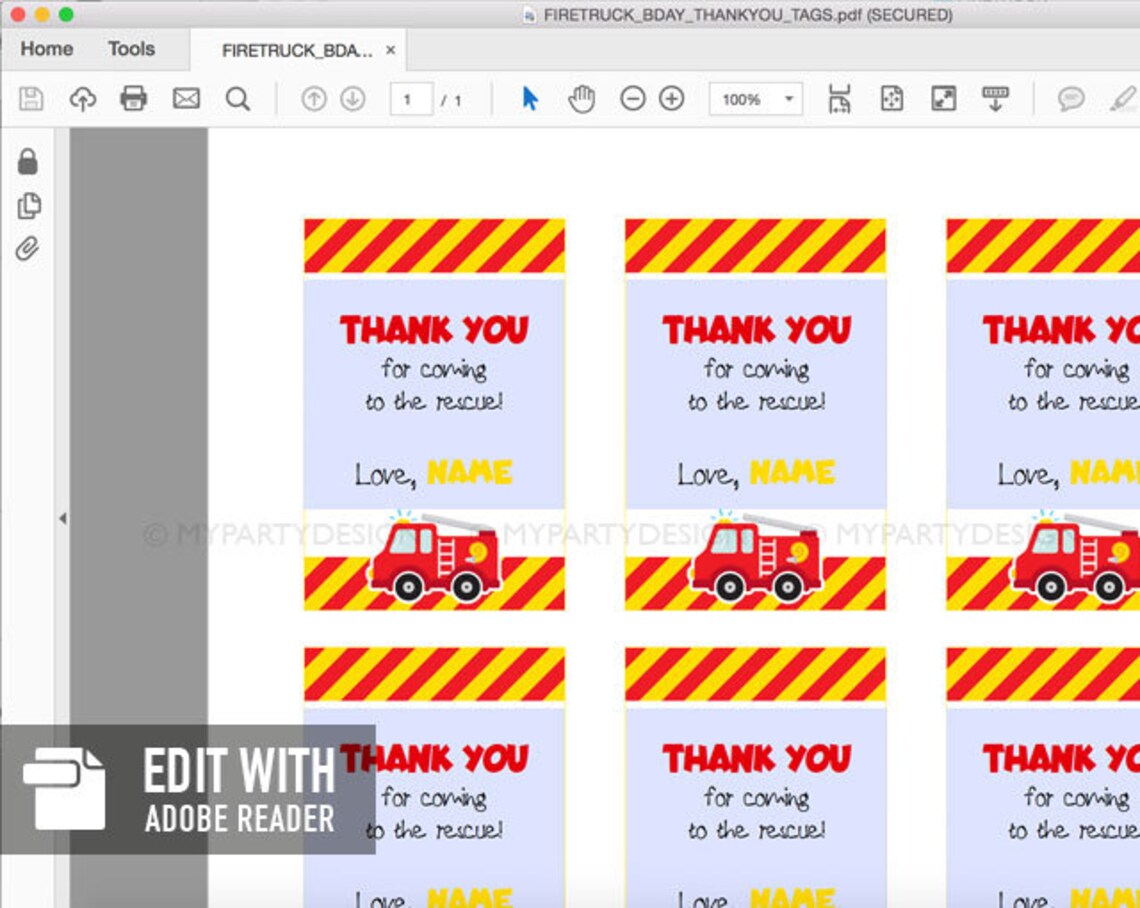This screenshot has width=1140, height=908.
Task: Show the attachments paperclip panel
Action: 28,249
